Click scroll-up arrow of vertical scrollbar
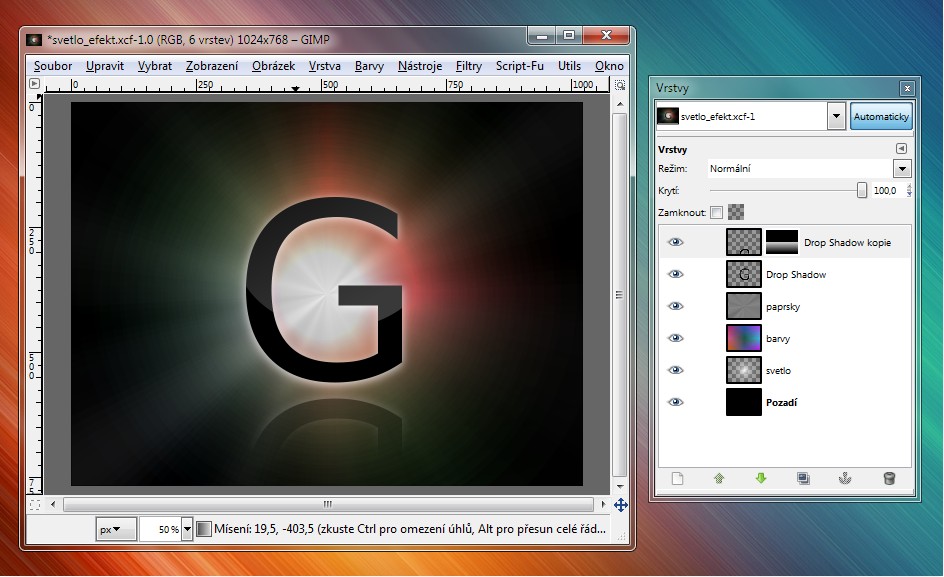The width and height of the screenshot is (944, 577). click(x=620, y=104)
